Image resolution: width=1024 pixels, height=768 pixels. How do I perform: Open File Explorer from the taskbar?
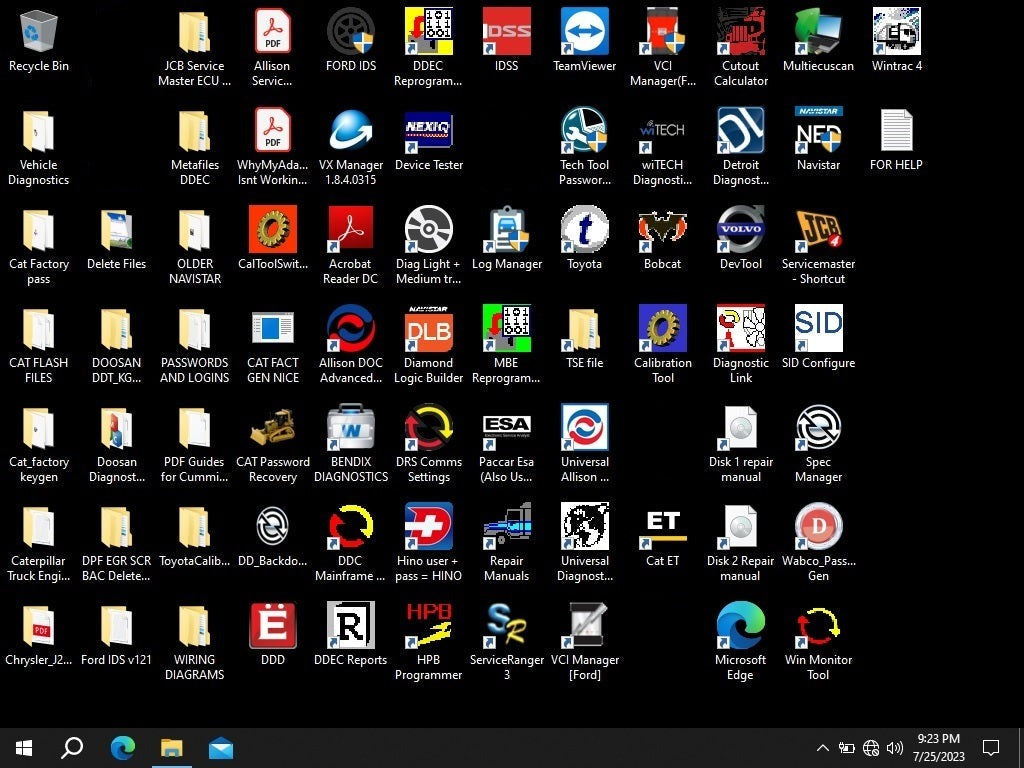coord(171,748)
